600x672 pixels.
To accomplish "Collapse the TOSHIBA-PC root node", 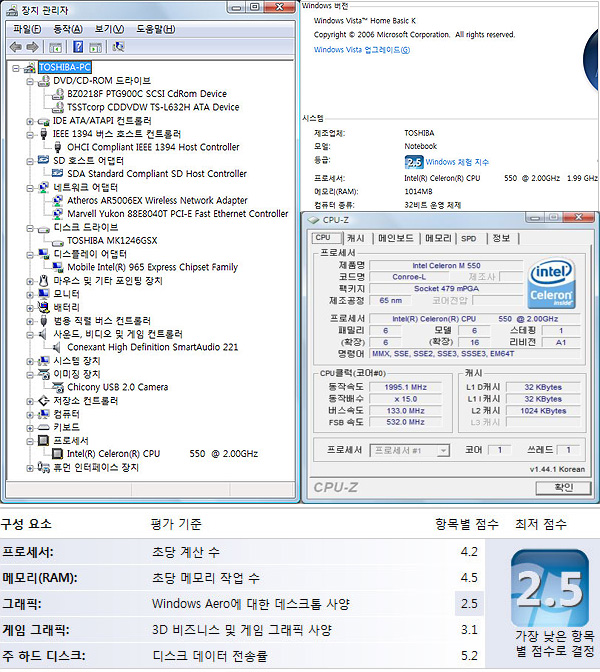I will point(16,68).
